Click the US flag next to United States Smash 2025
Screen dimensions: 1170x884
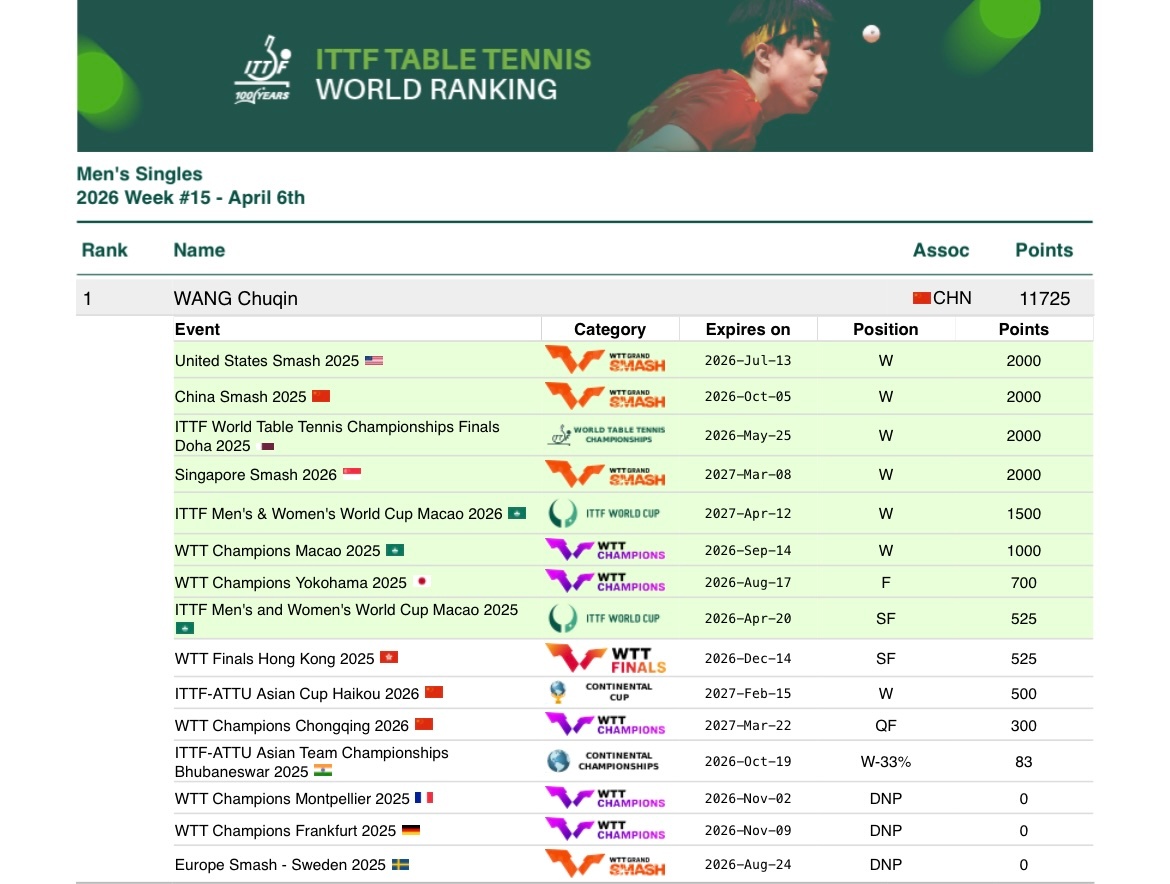[x=374, y=360]
